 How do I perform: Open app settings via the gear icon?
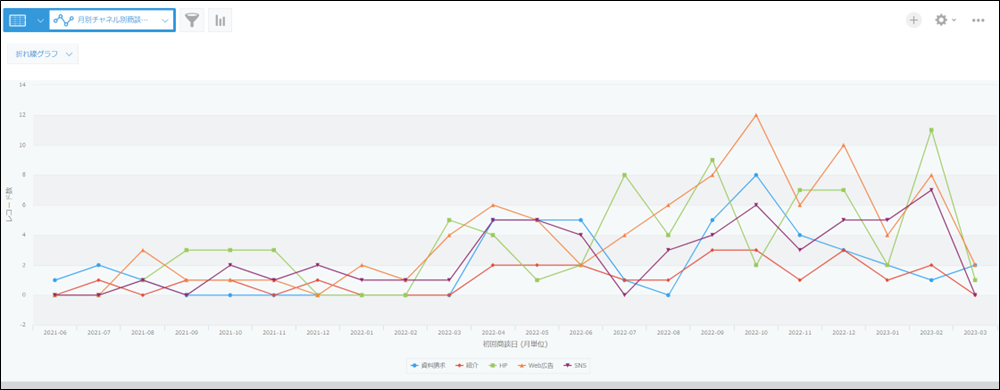pyautogui.click(x=941, y=20)
